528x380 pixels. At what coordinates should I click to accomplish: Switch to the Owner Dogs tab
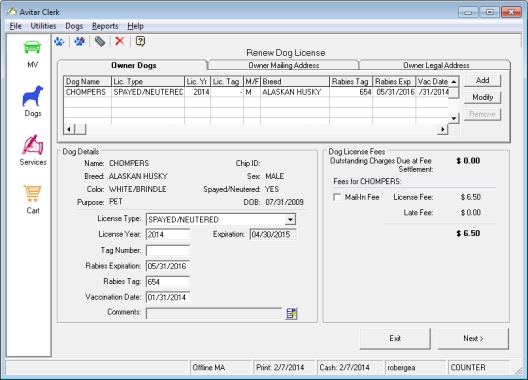[x=133, y=65]
